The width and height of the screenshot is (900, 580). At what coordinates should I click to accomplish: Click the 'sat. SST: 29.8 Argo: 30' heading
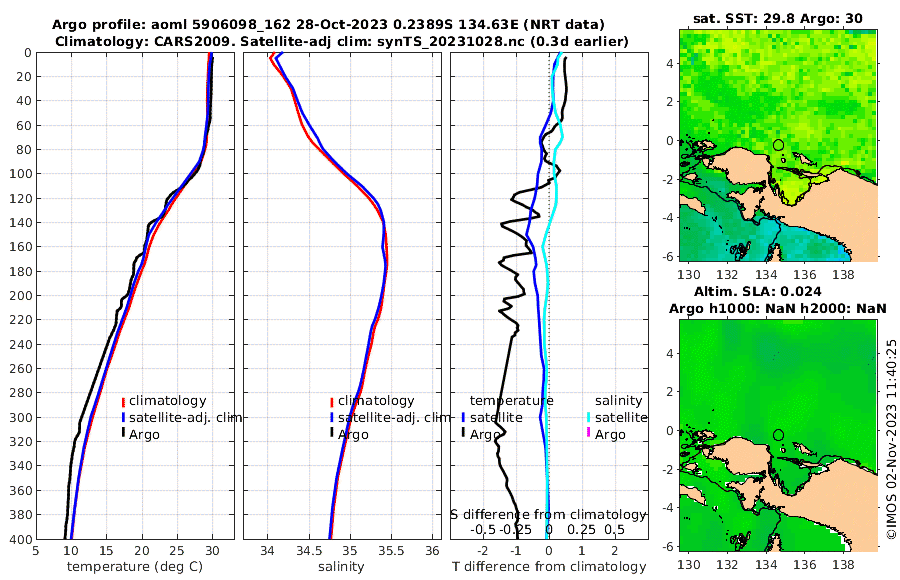778,18
